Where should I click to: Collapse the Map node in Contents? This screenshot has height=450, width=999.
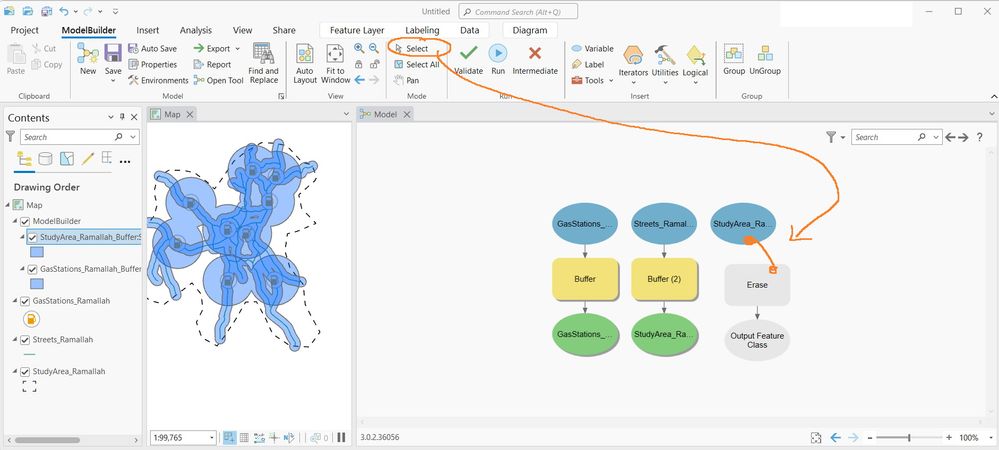[7, 205]
